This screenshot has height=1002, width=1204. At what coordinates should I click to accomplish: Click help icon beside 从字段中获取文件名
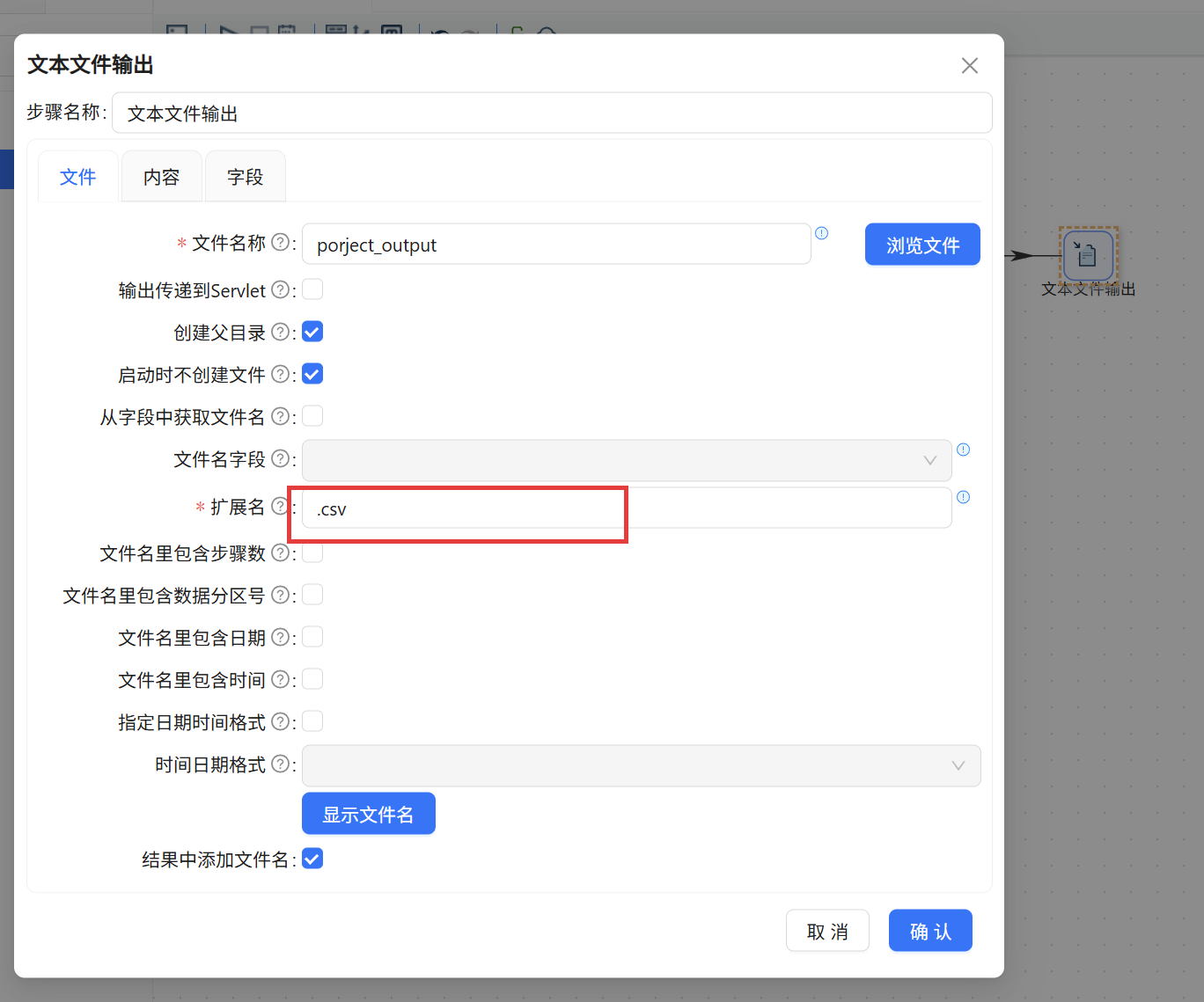pyautogui.click(x=280, y=416)
